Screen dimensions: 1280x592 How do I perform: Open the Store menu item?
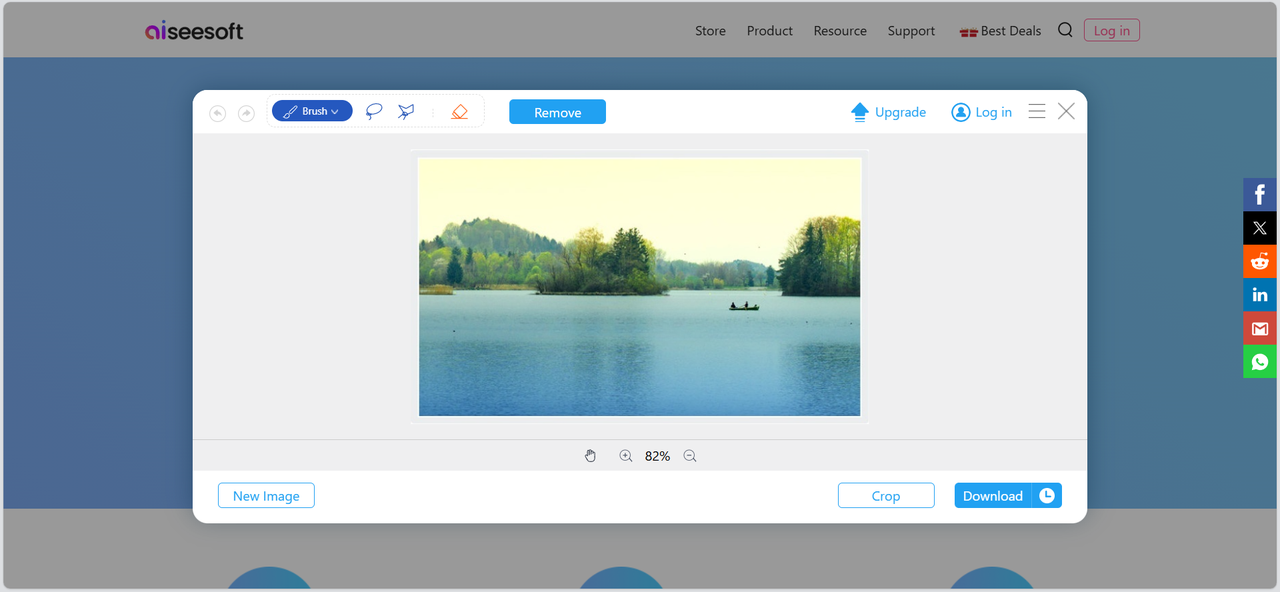(x=710, y=31)
